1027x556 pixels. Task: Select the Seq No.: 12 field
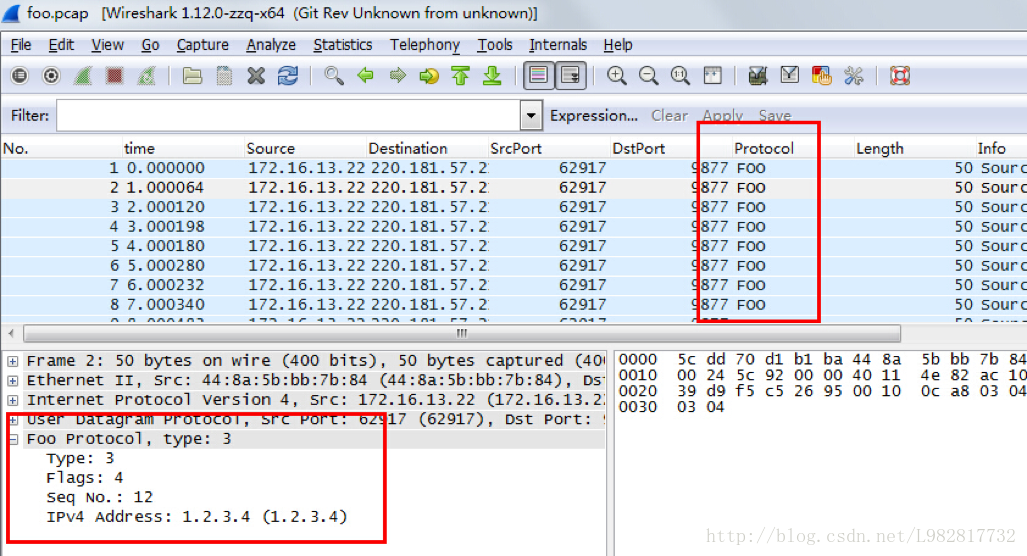(100, 498)
